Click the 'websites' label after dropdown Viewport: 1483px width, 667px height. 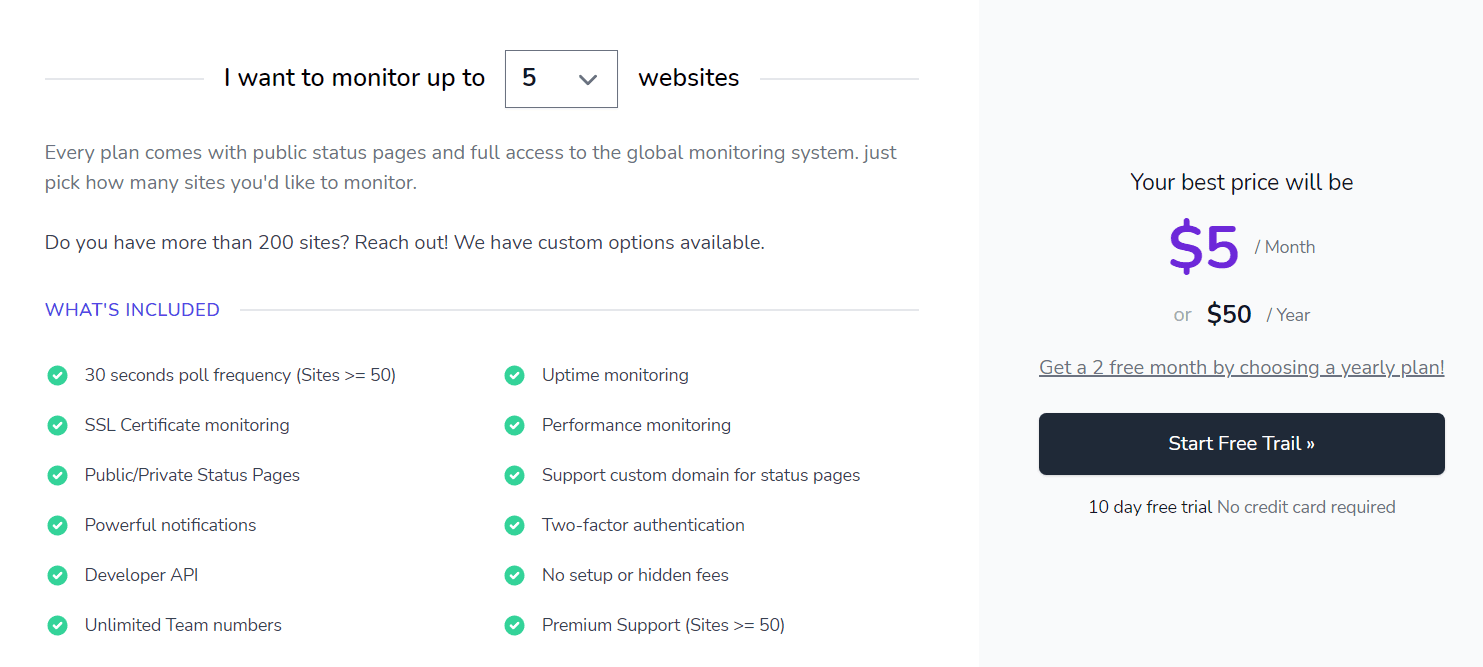pos(689,78)
